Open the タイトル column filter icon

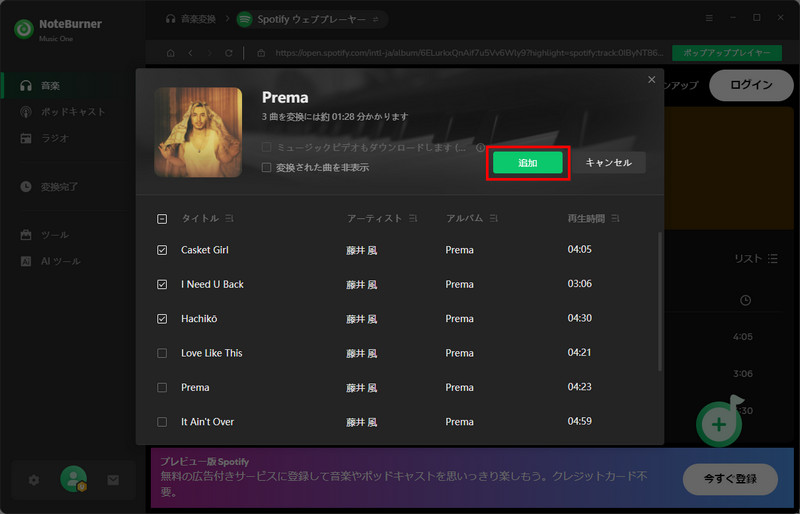229,218
